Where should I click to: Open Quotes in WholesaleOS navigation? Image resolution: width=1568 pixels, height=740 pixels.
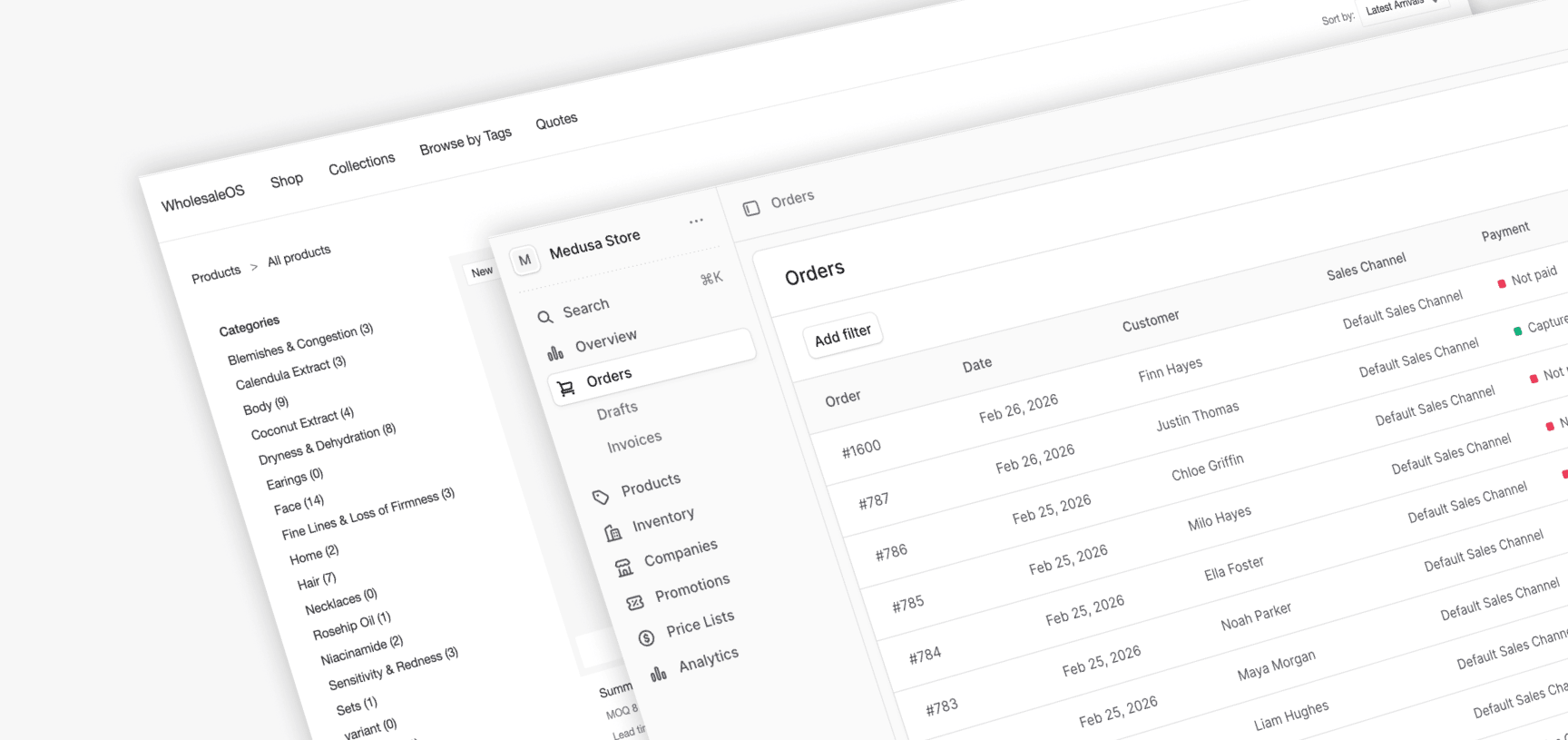556,121
